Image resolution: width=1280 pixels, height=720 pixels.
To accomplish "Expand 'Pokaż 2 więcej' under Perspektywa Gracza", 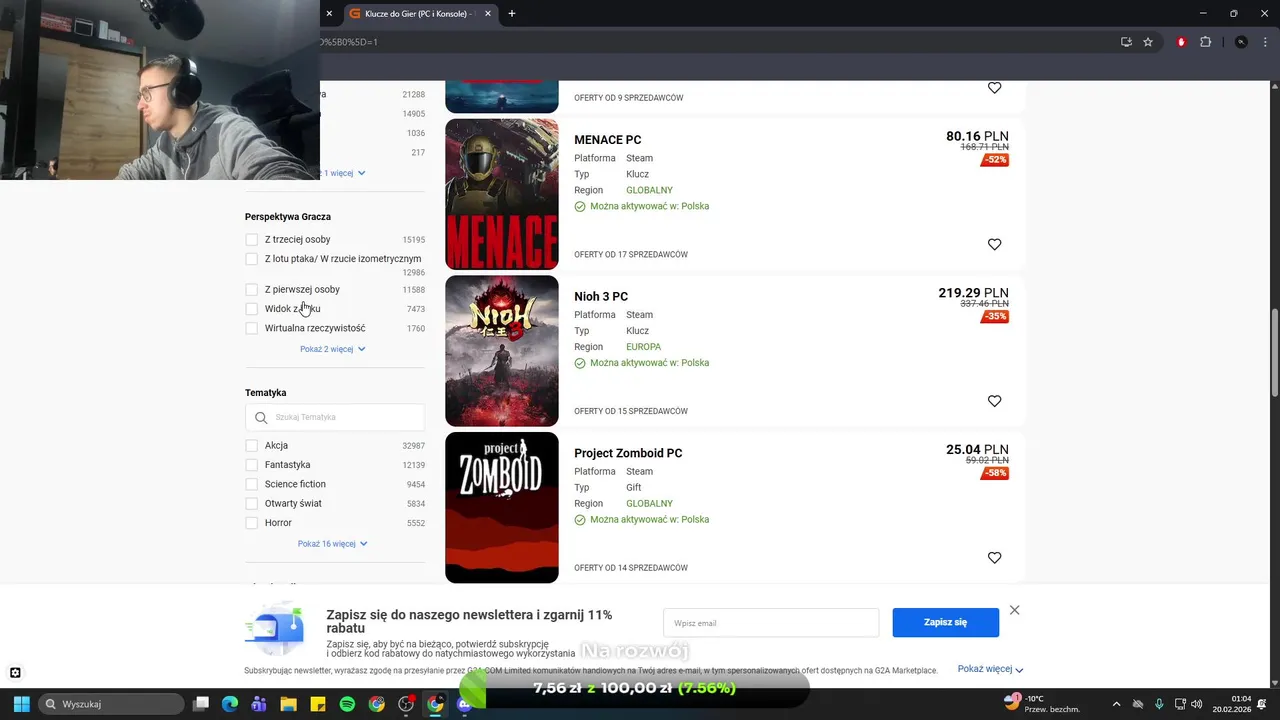I will 333,349.
